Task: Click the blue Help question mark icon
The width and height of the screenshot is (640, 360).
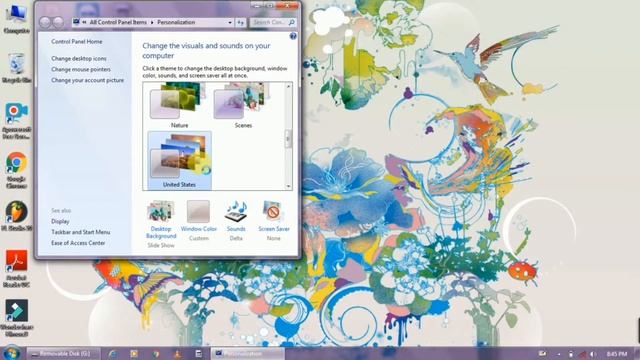Action: 293,36
